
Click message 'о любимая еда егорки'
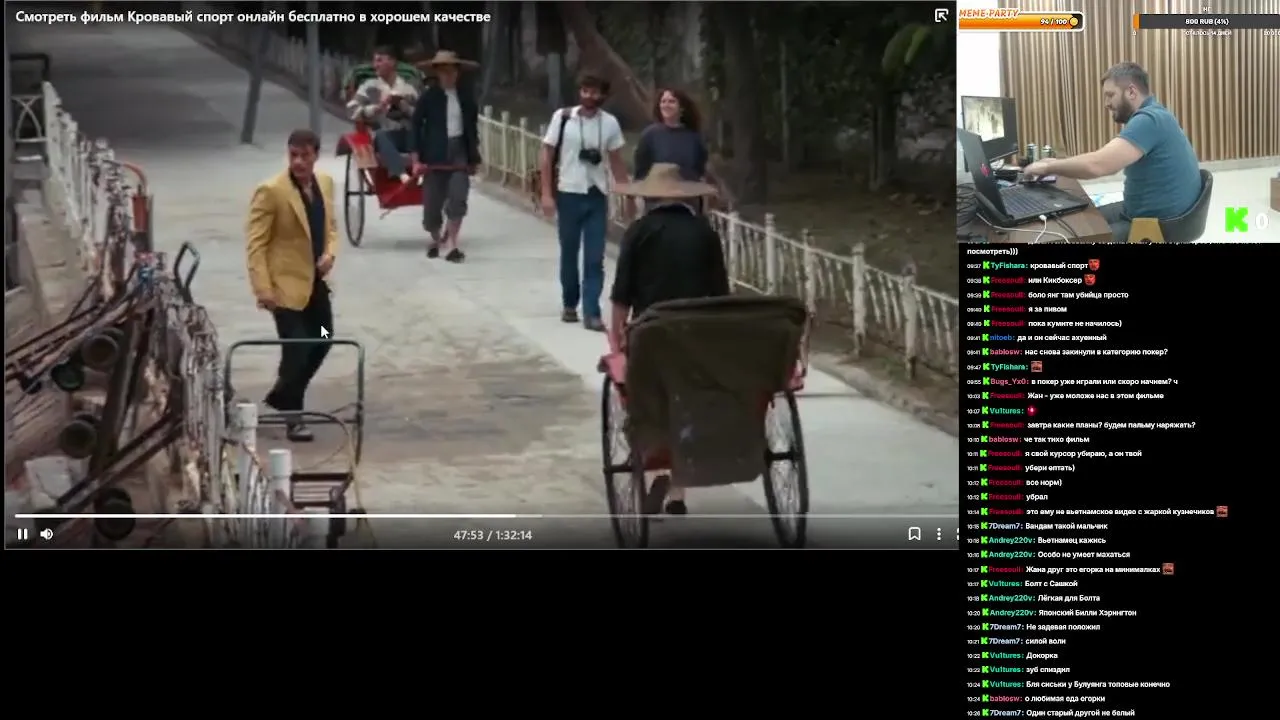pos(1065,699)
